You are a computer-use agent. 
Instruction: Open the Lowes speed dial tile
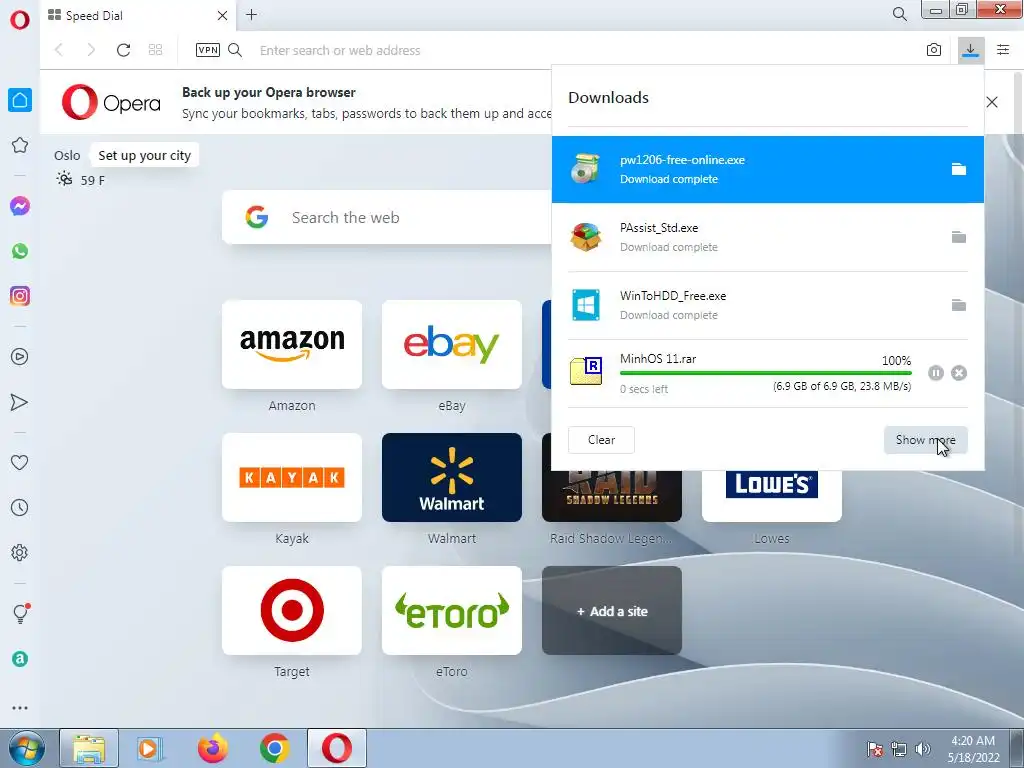(772, 496)
